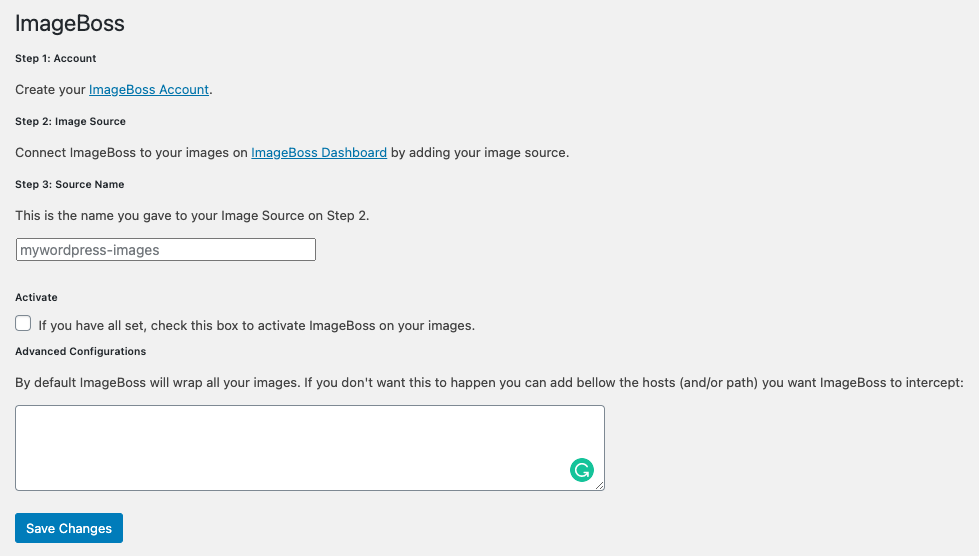Click the 'Create your' text before the account link
Screen dimensions: 979x556
pos(50,90)
